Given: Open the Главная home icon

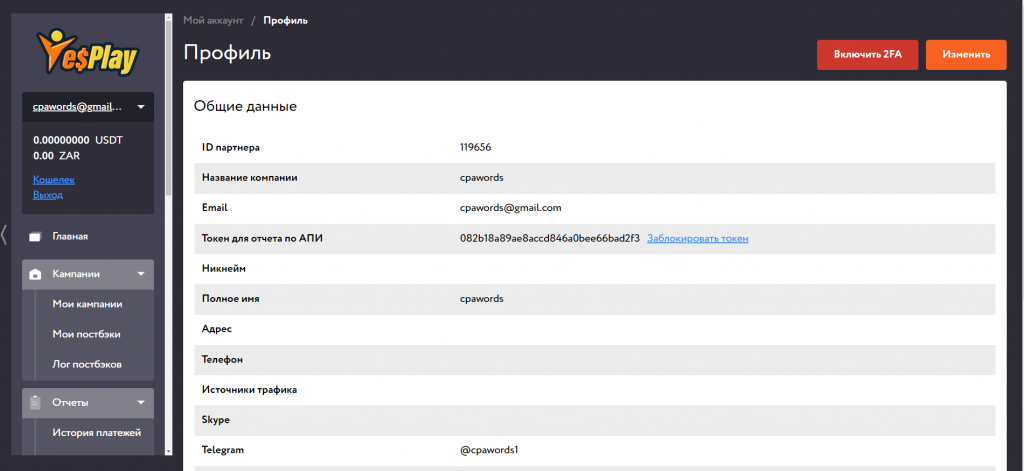Looking at the screenshot, I should click(x=35, y=237).
